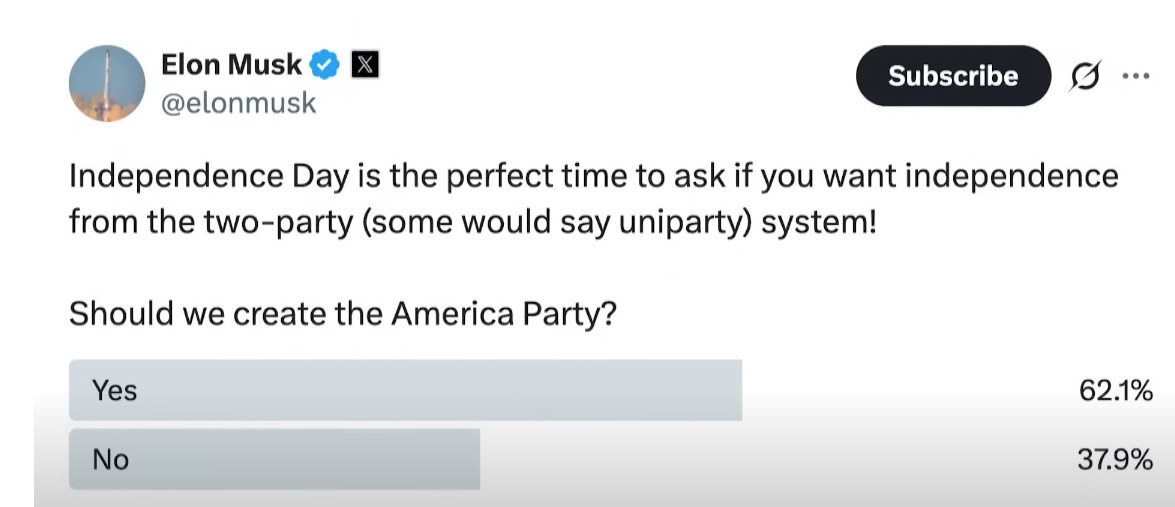Click the word "system!" ending the post

tap(819, 221)
